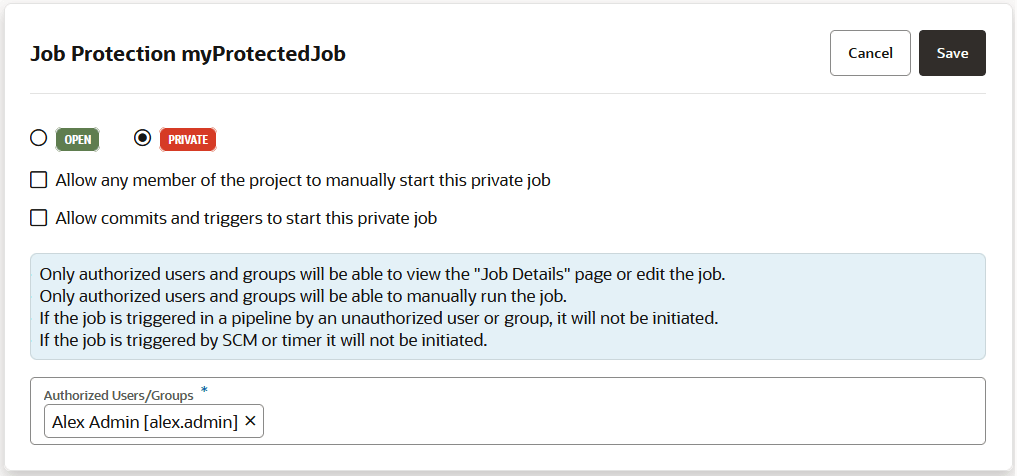Image resolution: width=1017 pixels, height=476 pixels.
Task: Enable project members manually starting private job
Action: coord(39,181)
